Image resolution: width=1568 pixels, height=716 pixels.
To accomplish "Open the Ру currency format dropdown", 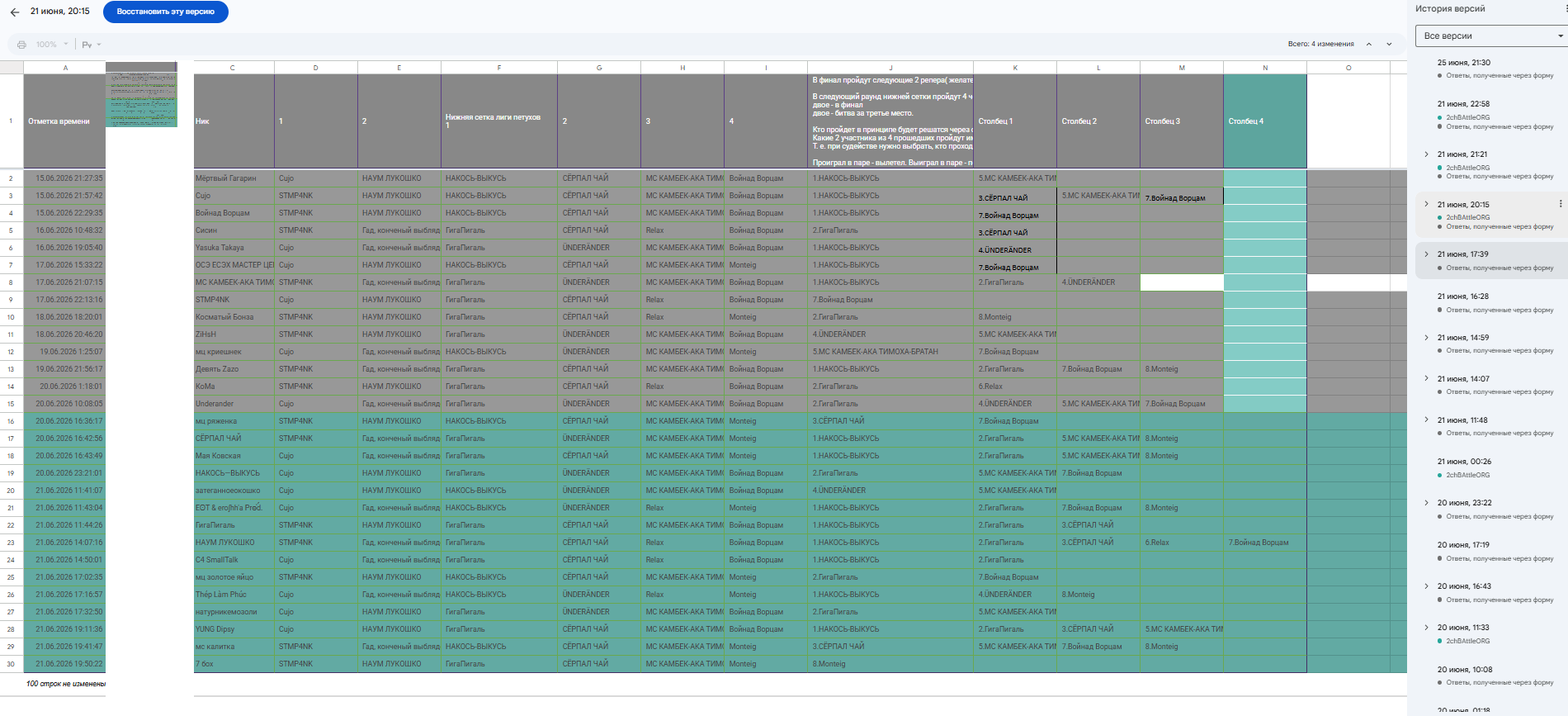I will (92, 45).
